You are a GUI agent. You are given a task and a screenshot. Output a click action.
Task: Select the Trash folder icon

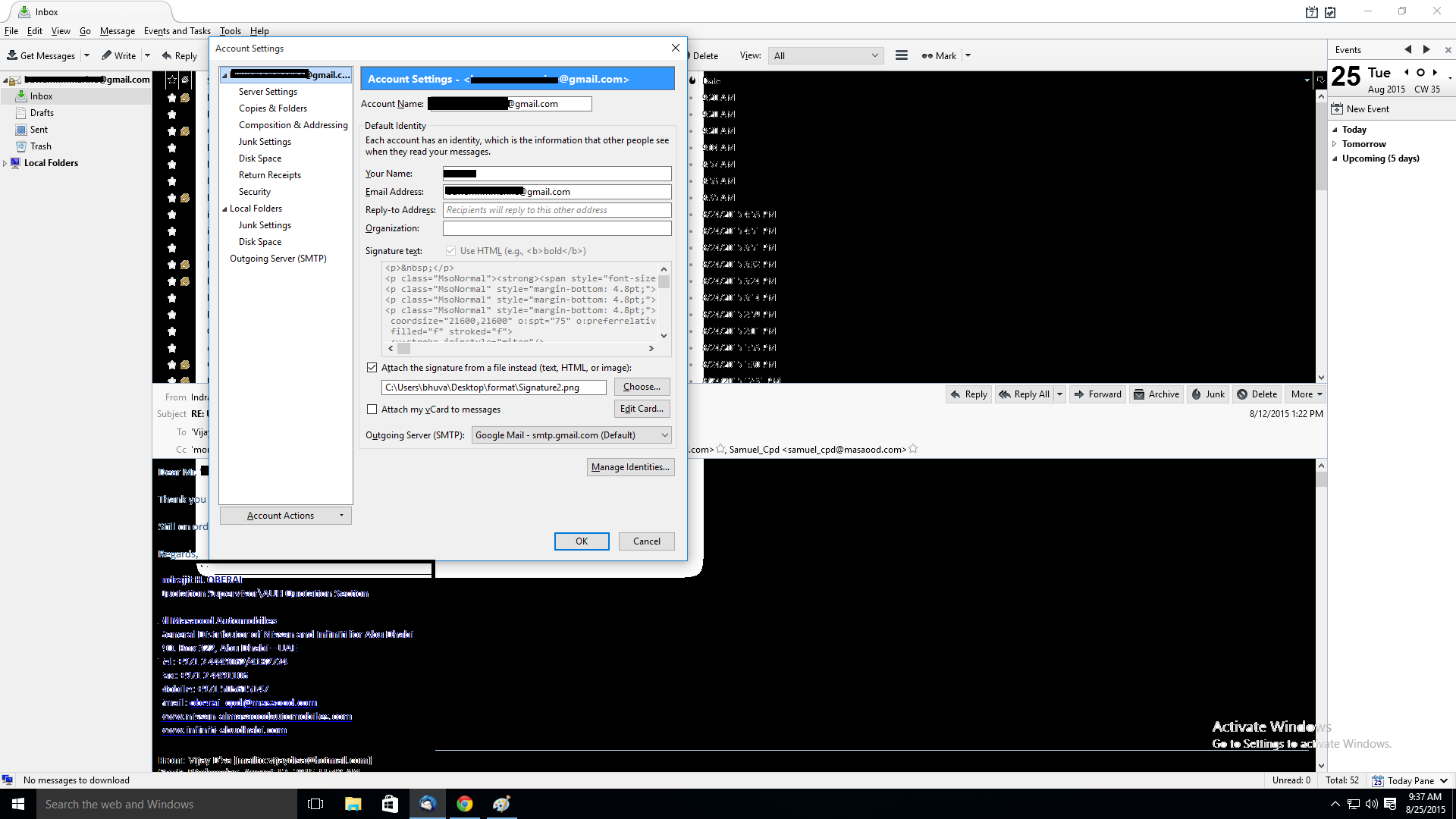tap(21, 146)
